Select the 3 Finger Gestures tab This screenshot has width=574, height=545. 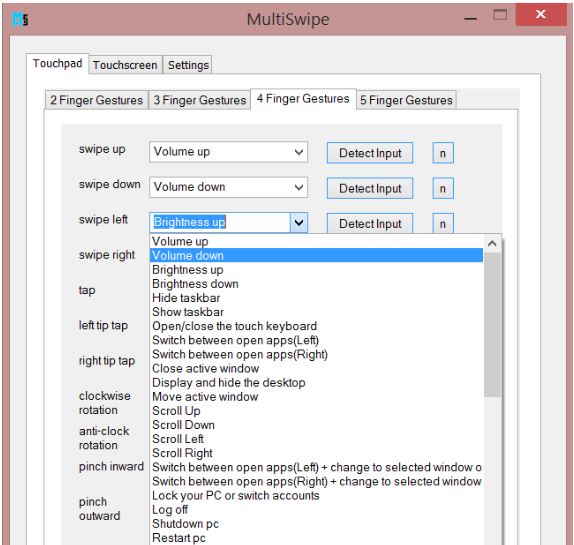click(x=200, y=100)
